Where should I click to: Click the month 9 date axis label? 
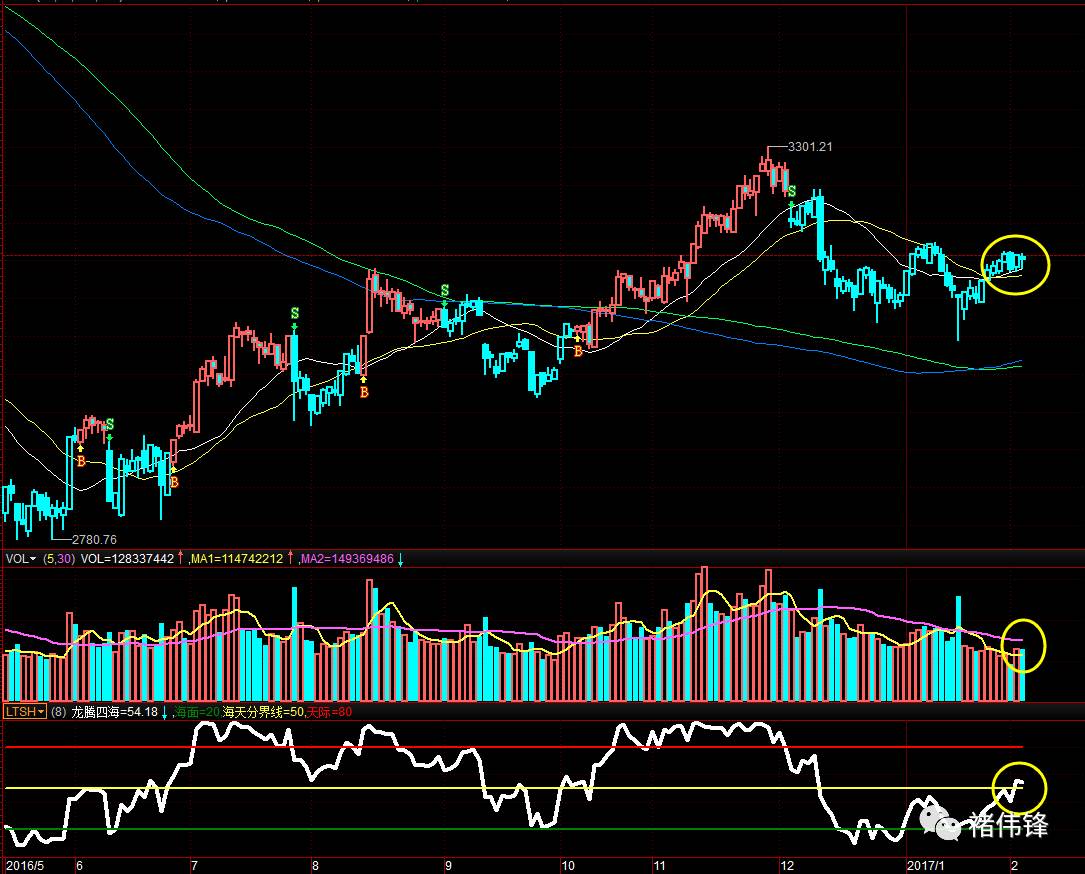click(x=448, y=866)
